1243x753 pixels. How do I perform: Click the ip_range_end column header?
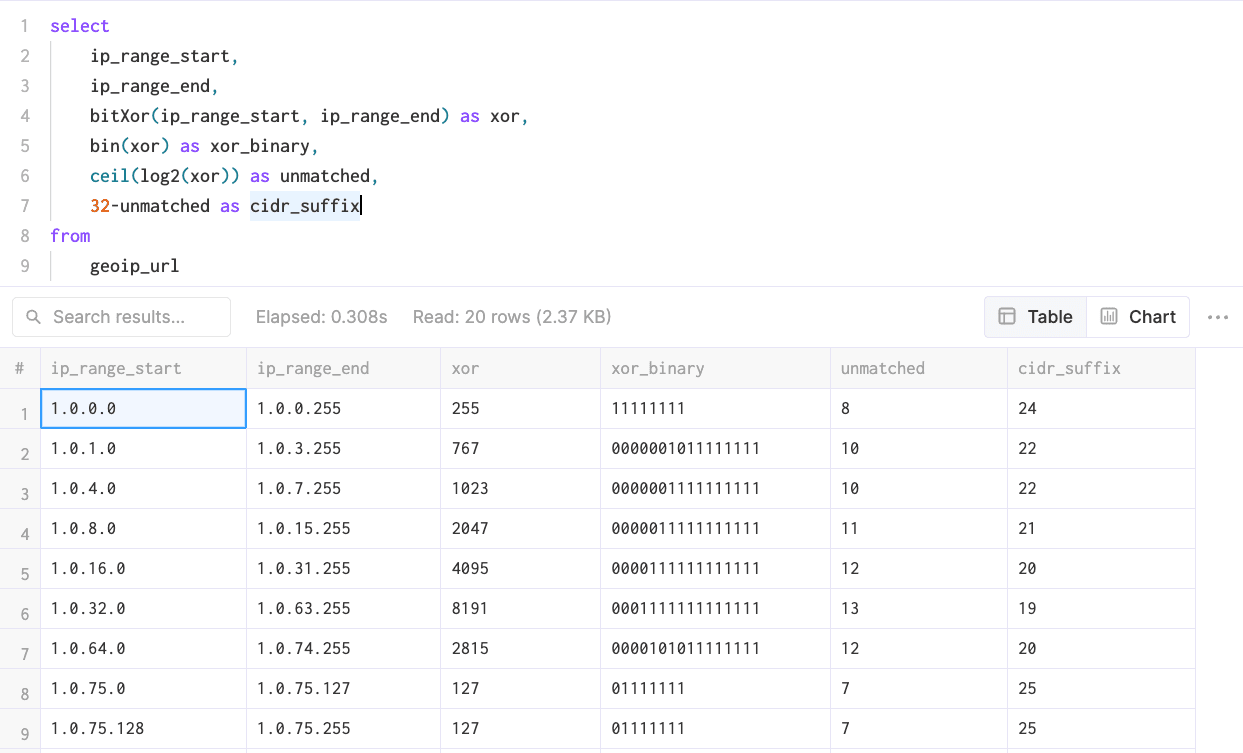point(313,368)
